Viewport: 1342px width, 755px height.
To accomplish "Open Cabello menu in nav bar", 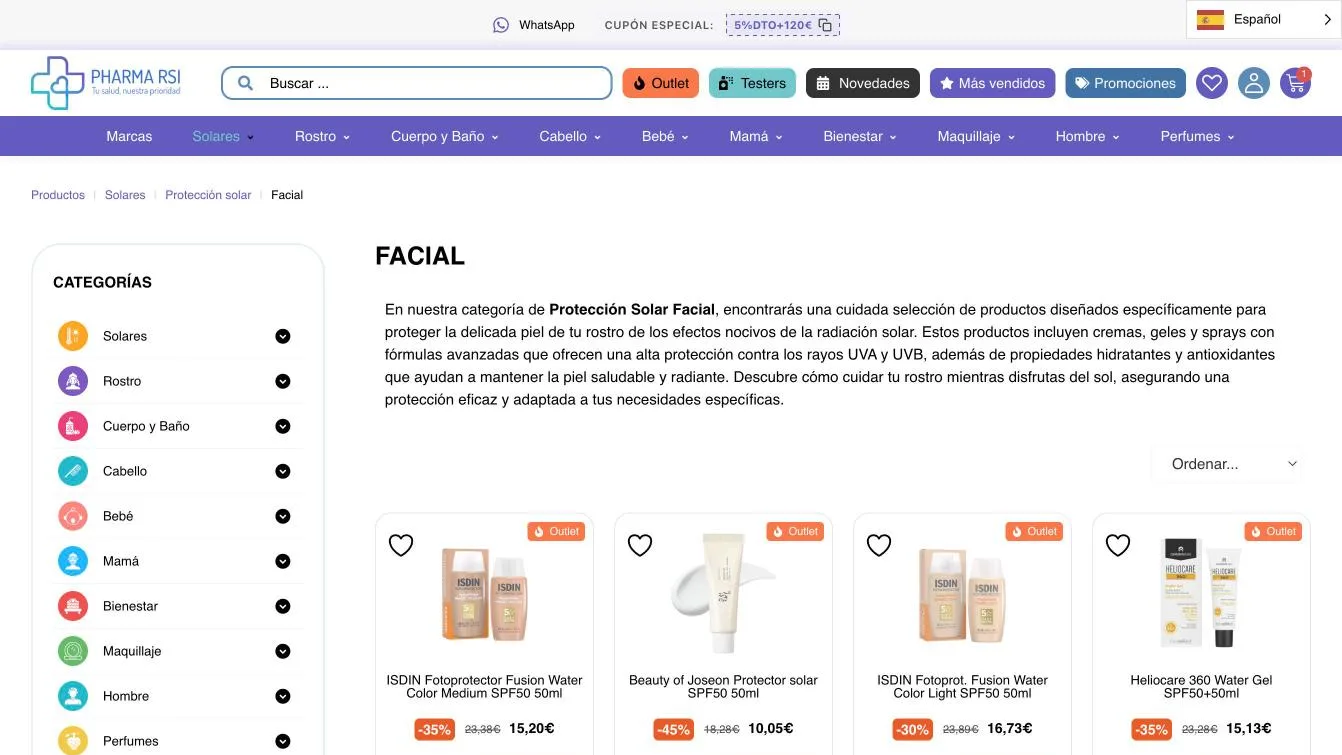I will (x=570, y=136).
